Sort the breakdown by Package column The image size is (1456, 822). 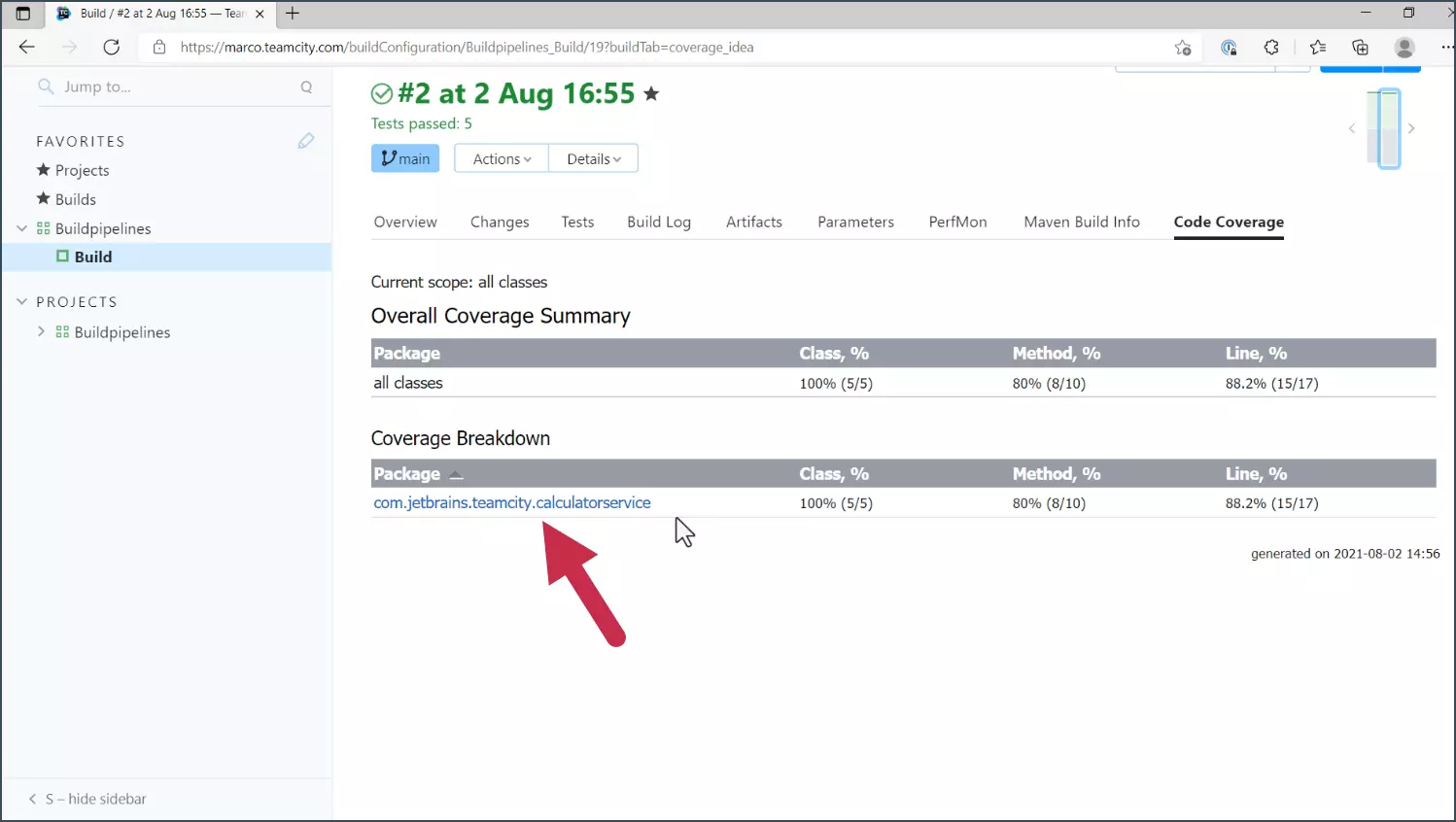[407, 473]
